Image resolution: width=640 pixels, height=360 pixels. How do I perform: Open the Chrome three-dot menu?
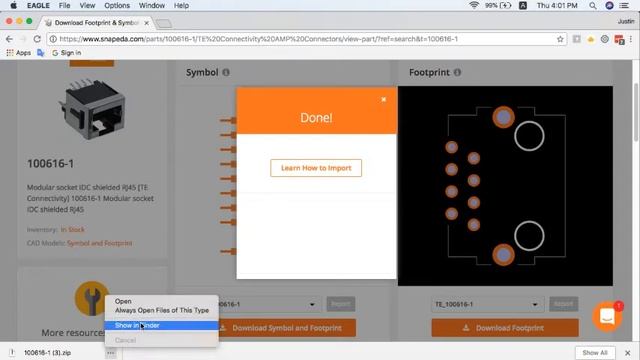tap(631, 39)
